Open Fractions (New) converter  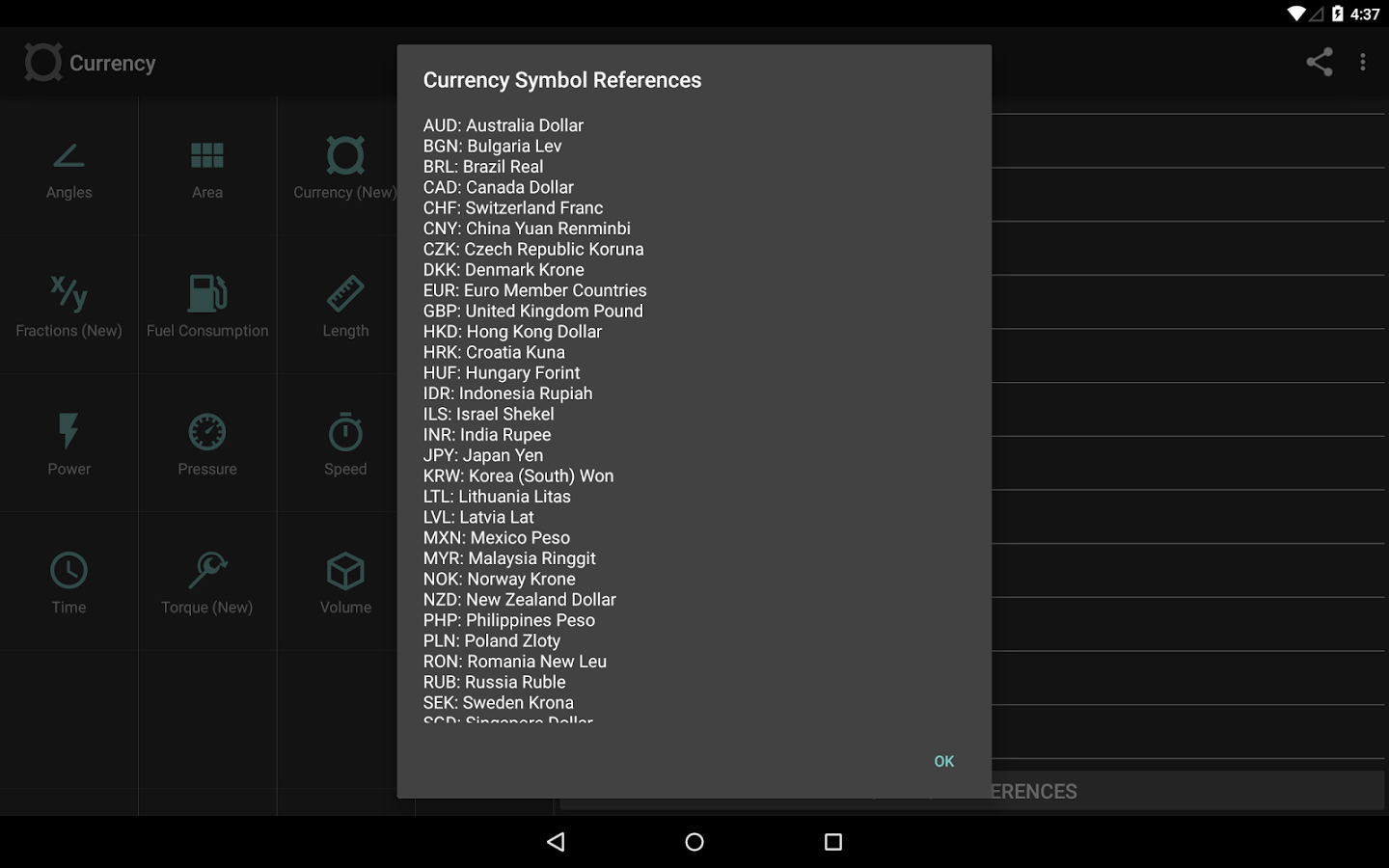(x=69, y=305)
